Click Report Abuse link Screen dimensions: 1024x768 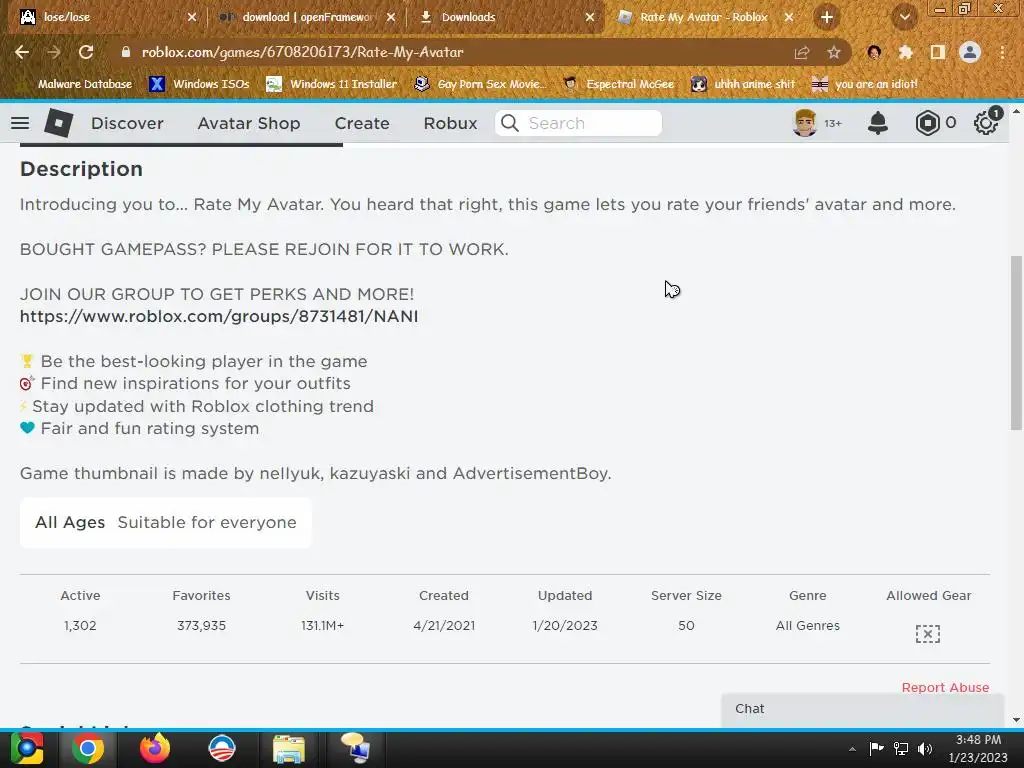[945, 687]
